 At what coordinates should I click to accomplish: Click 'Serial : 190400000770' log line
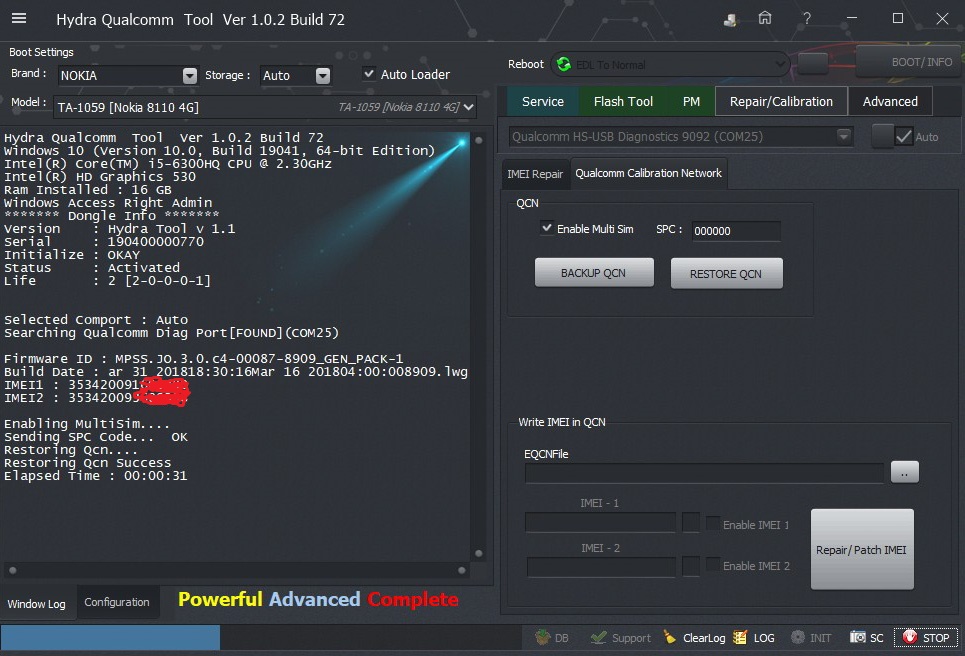(x=103, y=242)
